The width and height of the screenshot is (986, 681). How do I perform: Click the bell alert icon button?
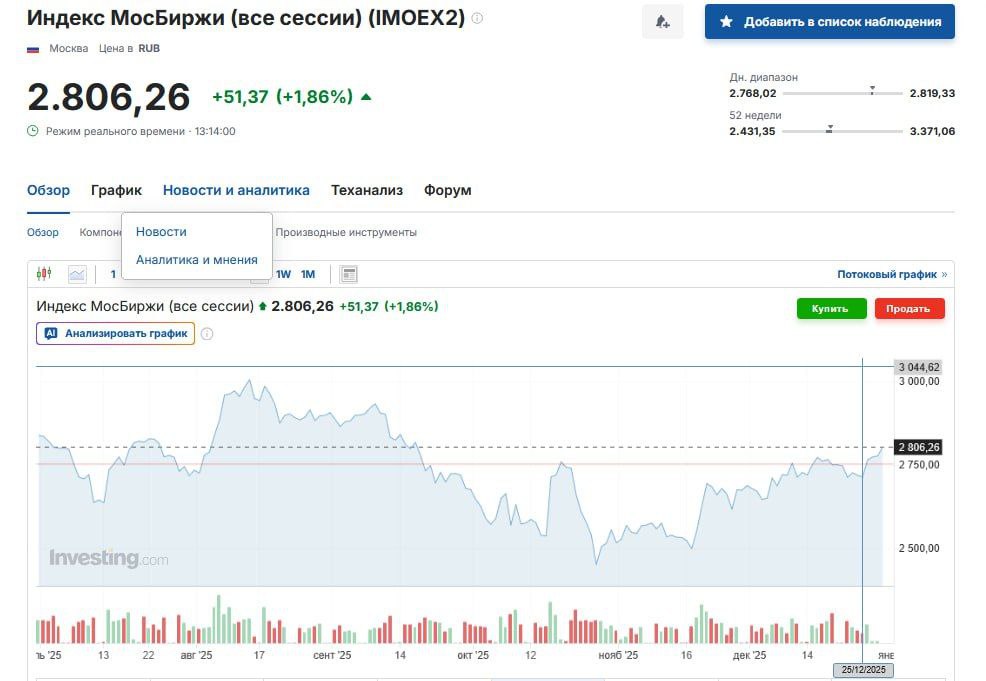[x=662, y=22]
